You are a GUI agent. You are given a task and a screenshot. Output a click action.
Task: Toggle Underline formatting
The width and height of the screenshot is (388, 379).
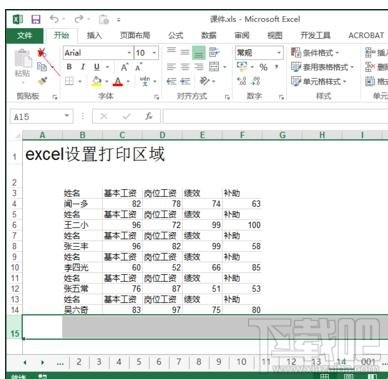(97, 67)
